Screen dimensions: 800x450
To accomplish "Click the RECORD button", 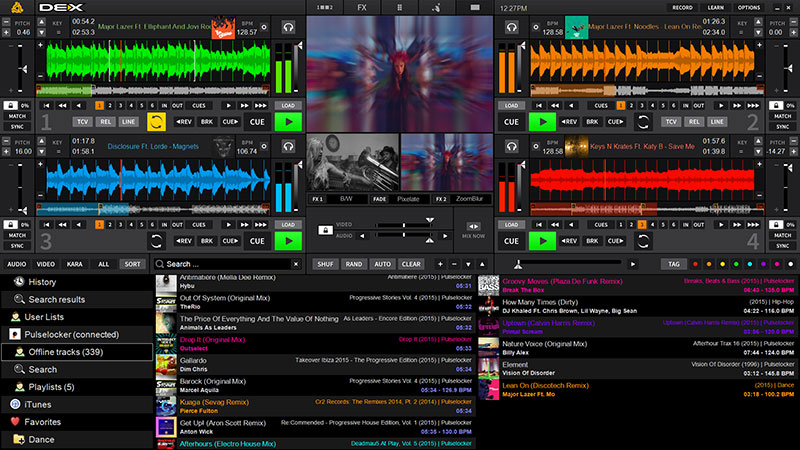I will (682, 7).
